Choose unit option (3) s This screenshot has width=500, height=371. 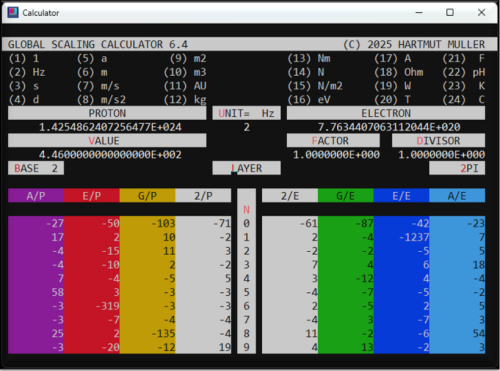(x=24, y=86)
